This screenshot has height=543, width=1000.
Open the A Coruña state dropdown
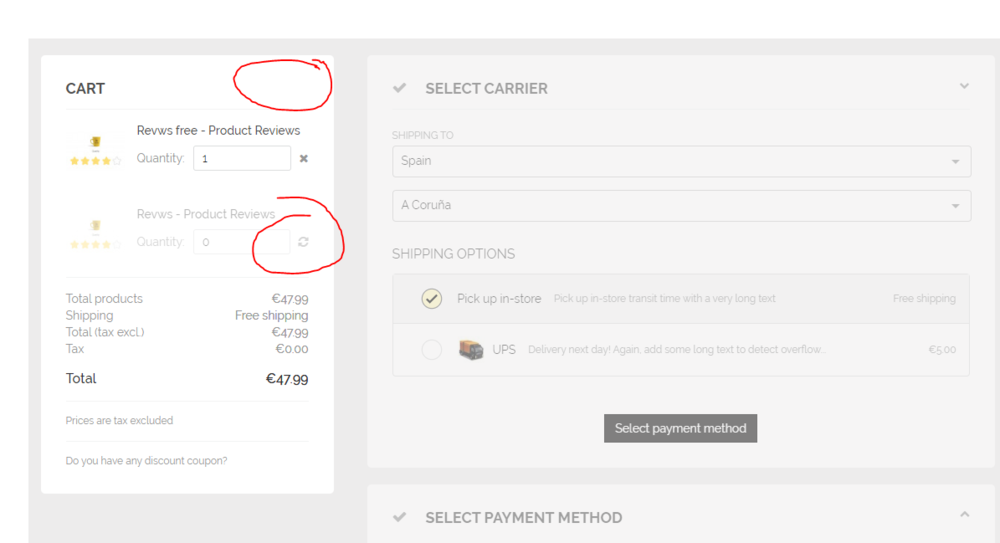coord(681,206)
